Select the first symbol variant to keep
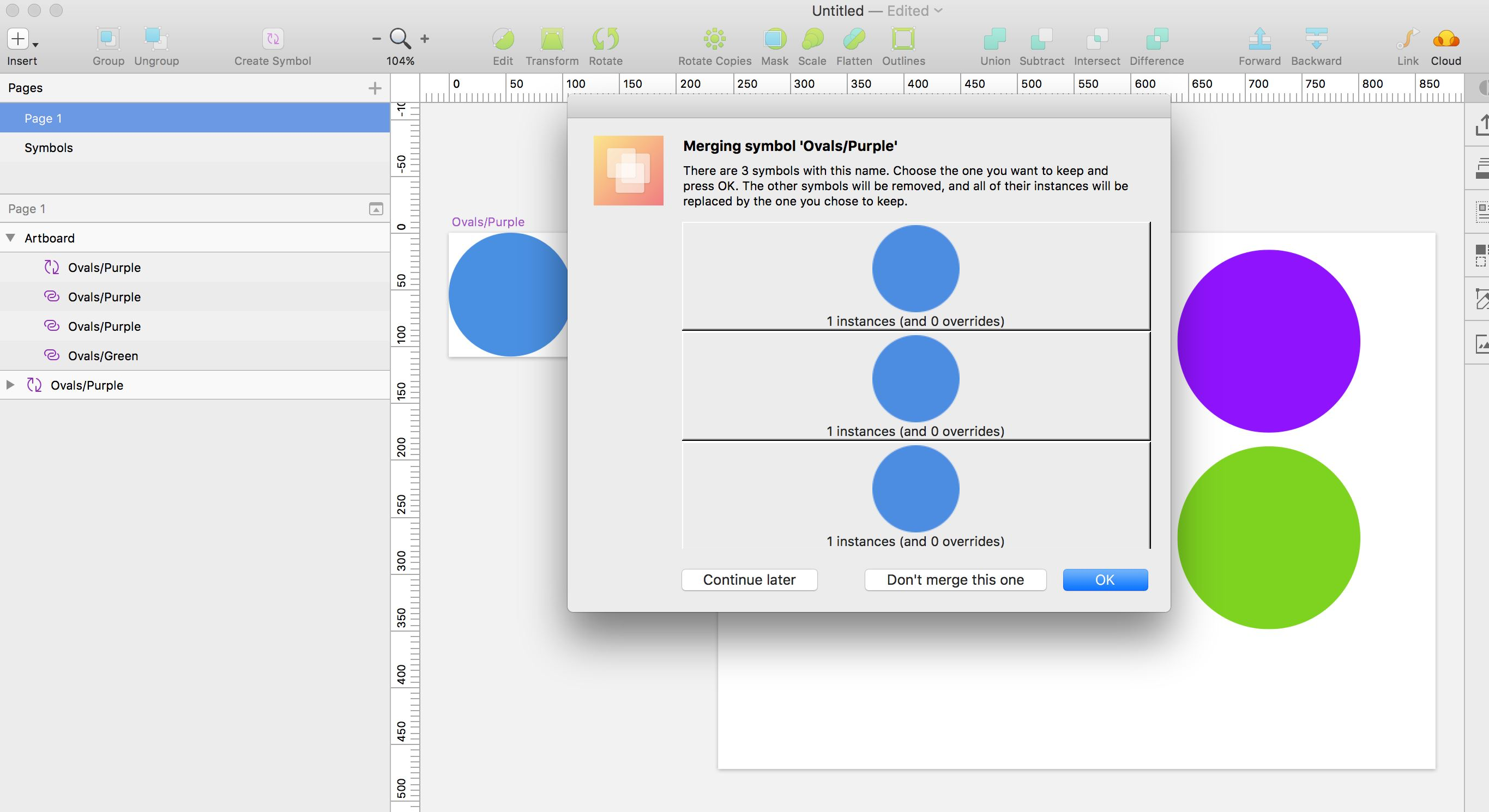This screenshot has width=1489, height=812. (x=915, y=269)
